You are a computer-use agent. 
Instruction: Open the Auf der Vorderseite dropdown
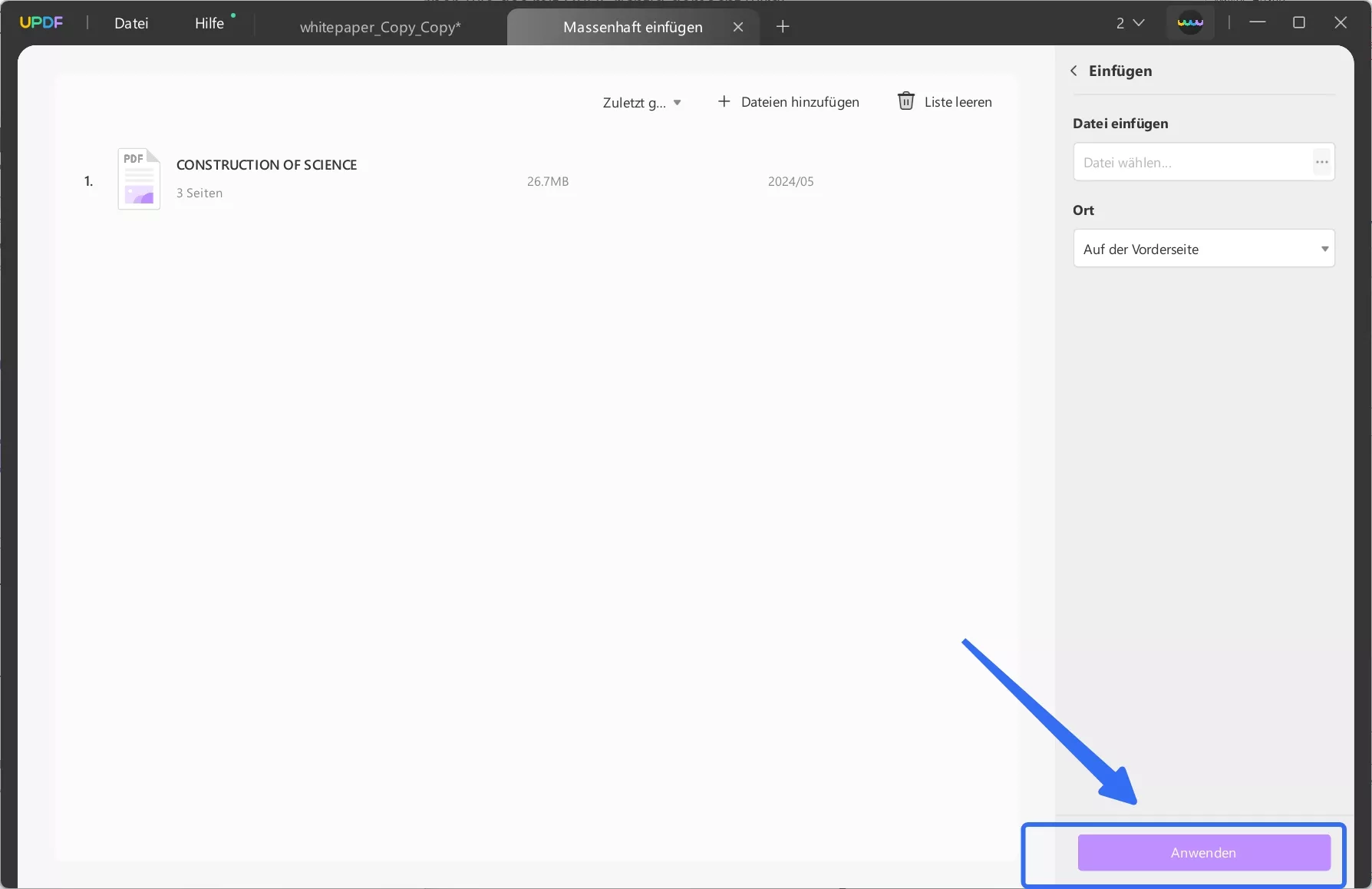tap(1204, 249)
